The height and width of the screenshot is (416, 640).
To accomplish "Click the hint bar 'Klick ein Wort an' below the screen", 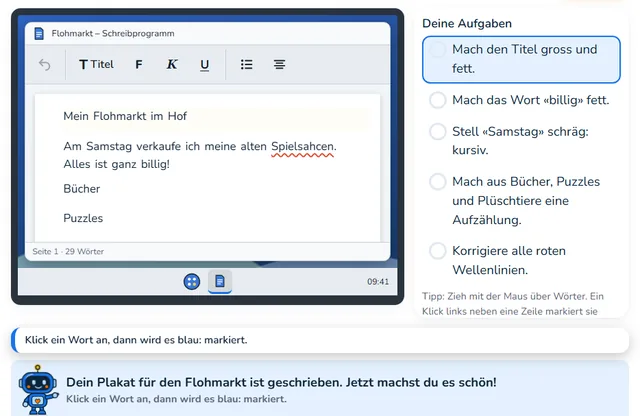I will [320, 340].
